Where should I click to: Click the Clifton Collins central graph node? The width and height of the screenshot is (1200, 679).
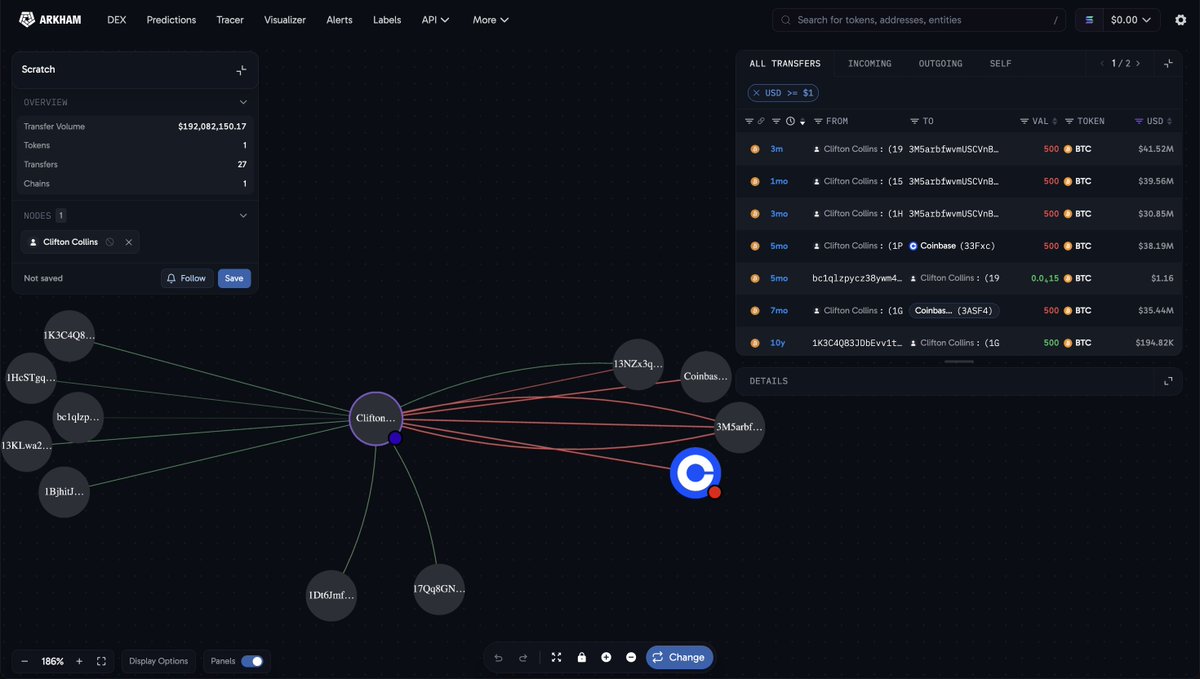375,418
